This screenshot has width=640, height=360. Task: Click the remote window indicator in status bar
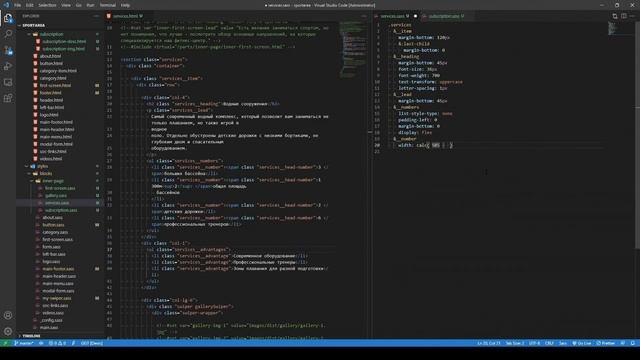click(x=5, y=343)
